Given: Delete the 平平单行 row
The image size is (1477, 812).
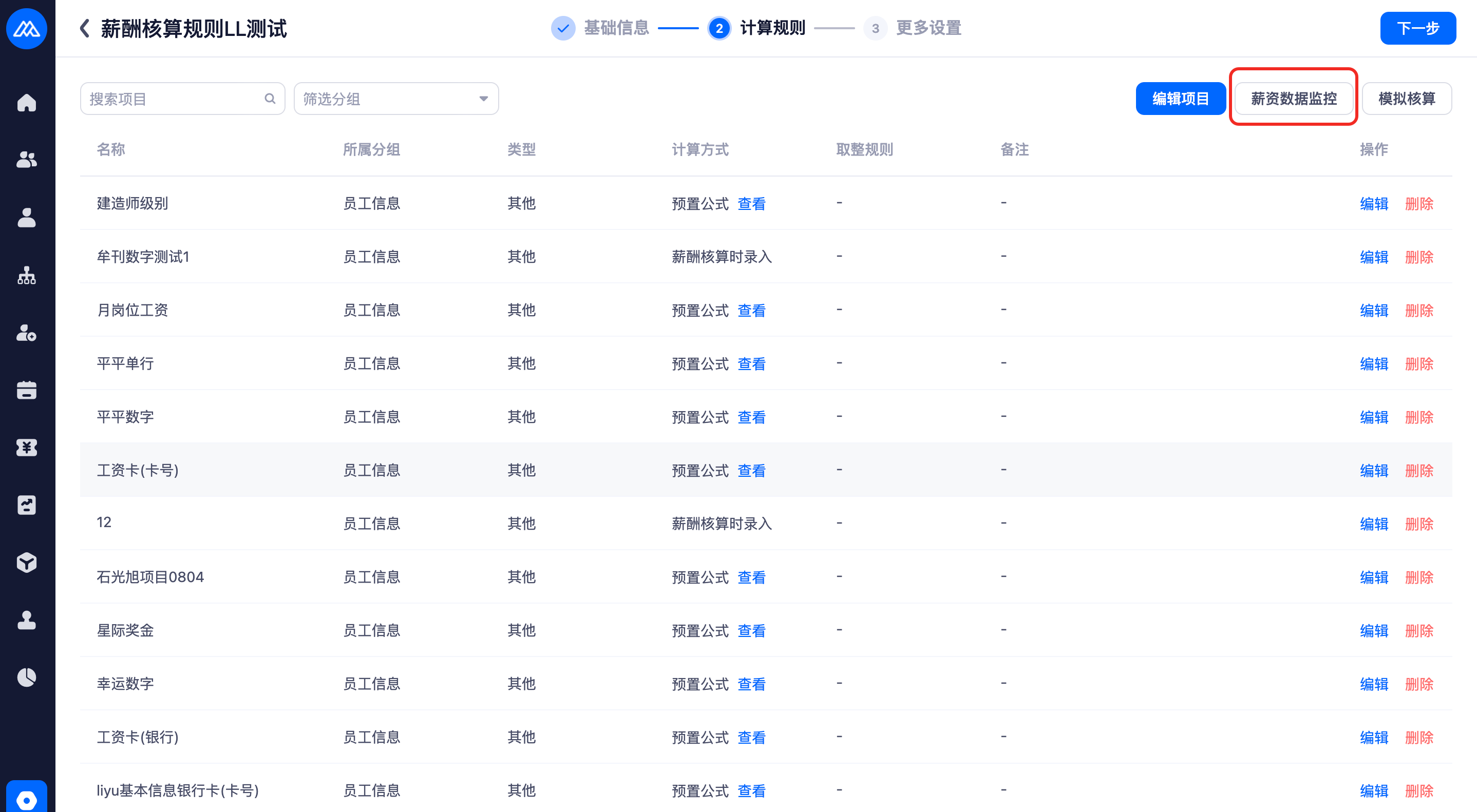Looking at the screenshot, I should coord(1419,363).
